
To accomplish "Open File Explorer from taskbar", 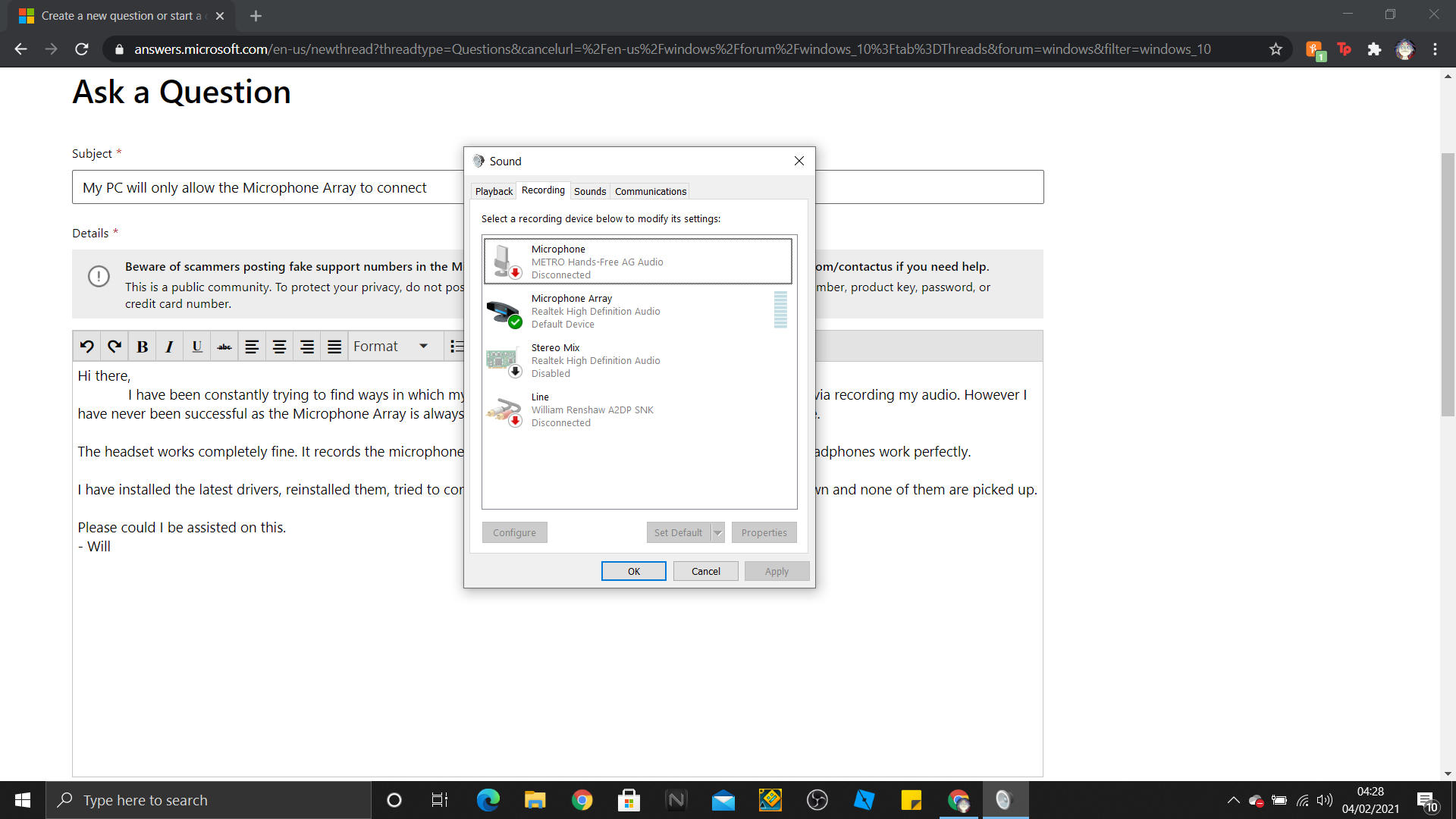I will pos(535,800).
